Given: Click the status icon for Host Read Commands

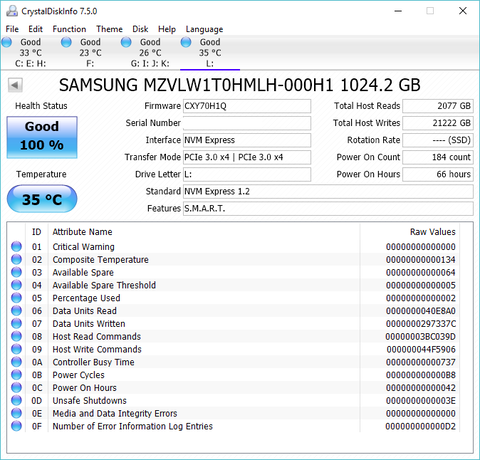Looking at the screenshot, I should click(x=16, y=336).
